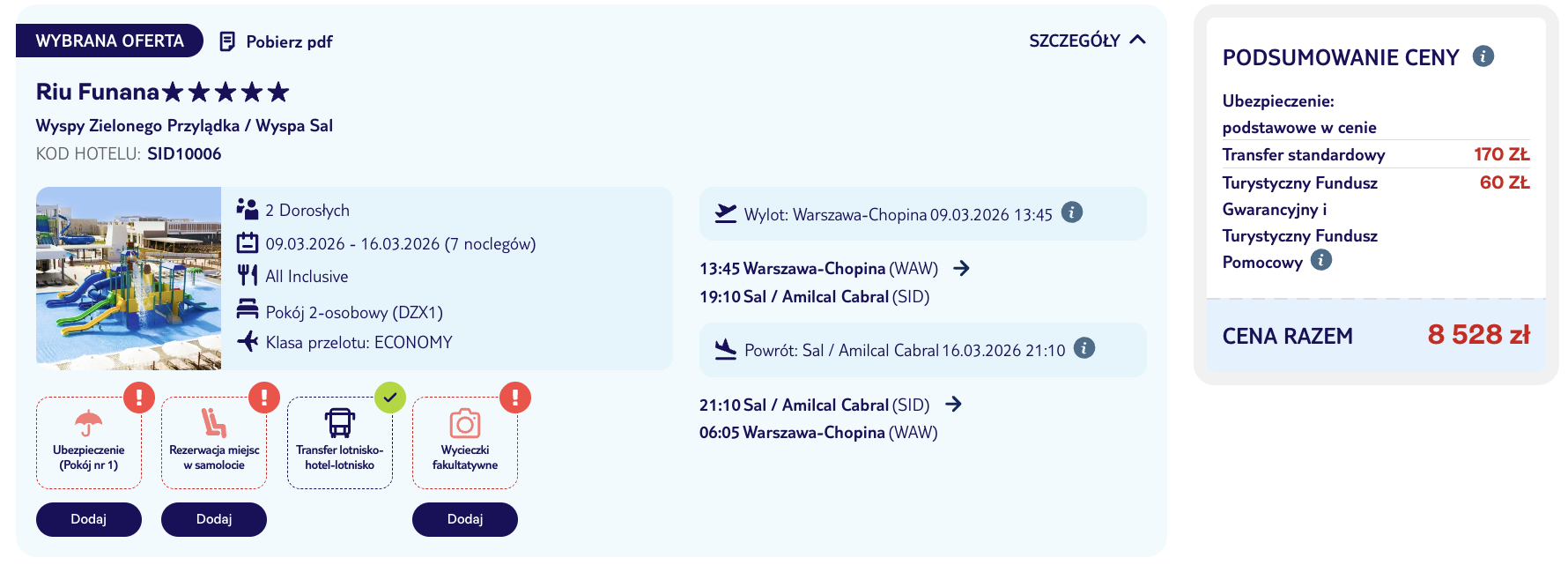The height and width of the screenshot is (580, 1568).
Task: Expand outbound flight Warszawa-Chopina arrow
Action: click(962, 268)
